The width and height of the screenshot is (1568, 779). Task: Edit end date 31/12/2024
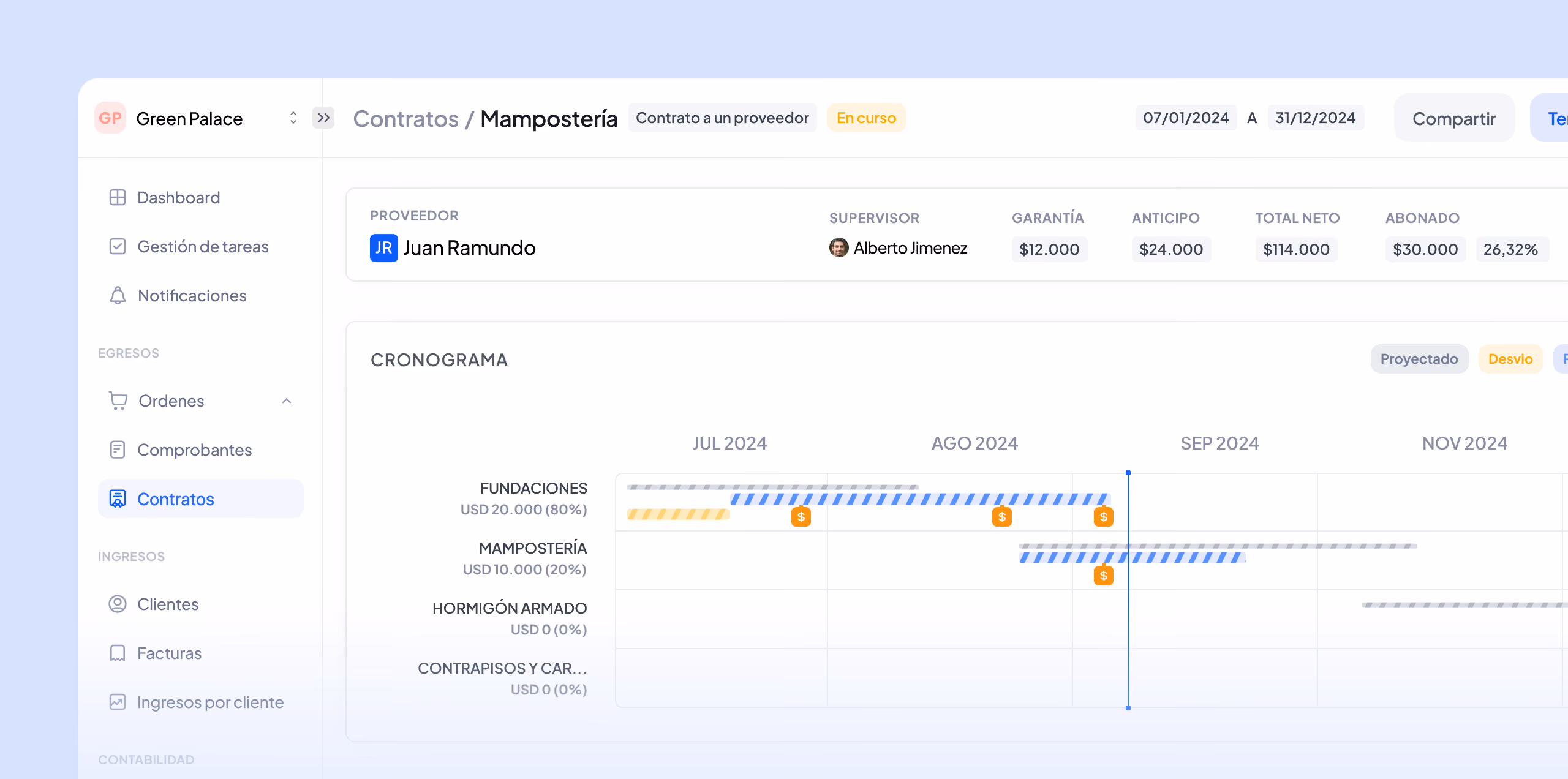click(1316, 118)
